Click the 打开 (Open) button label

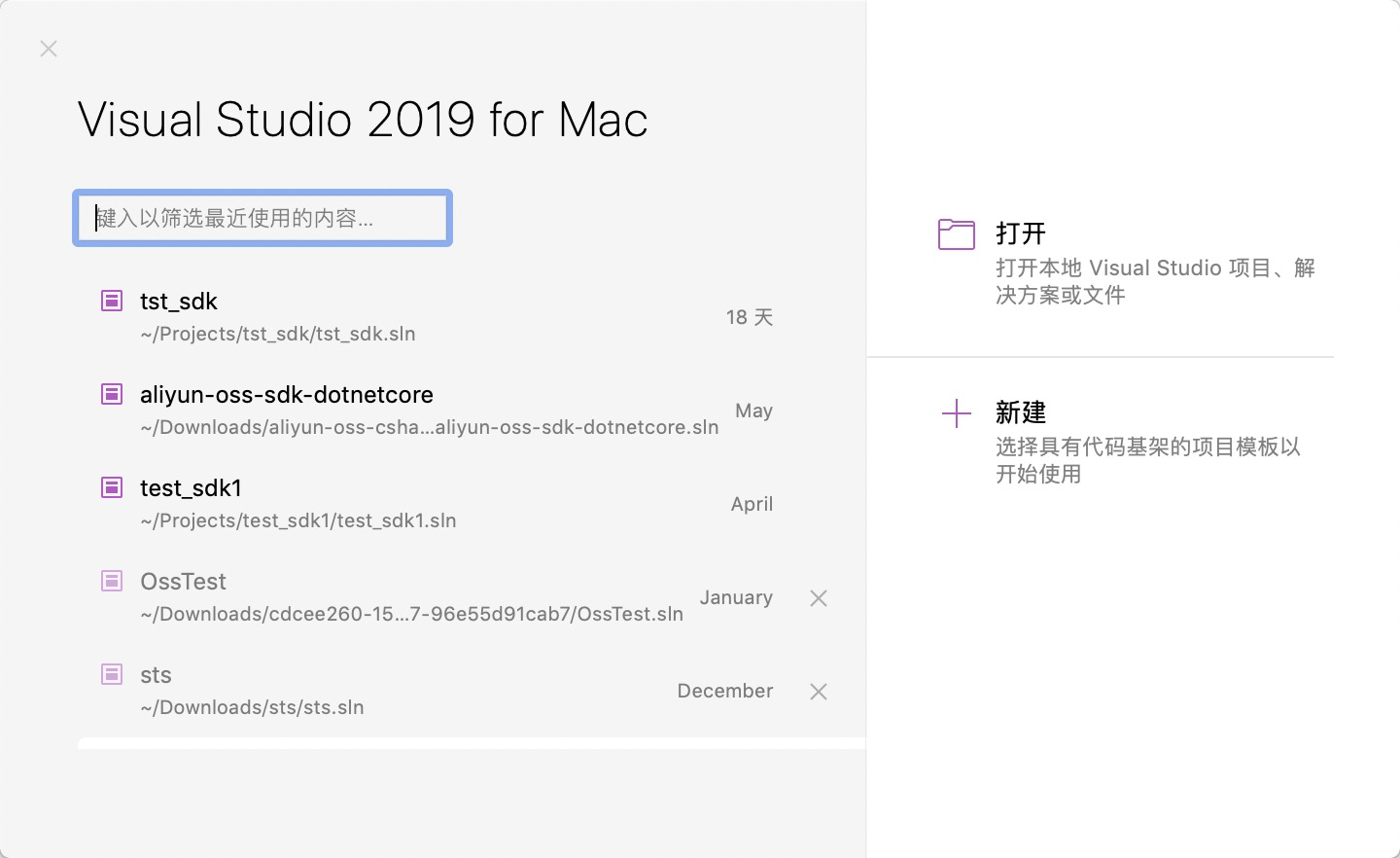coord(1021,233)
